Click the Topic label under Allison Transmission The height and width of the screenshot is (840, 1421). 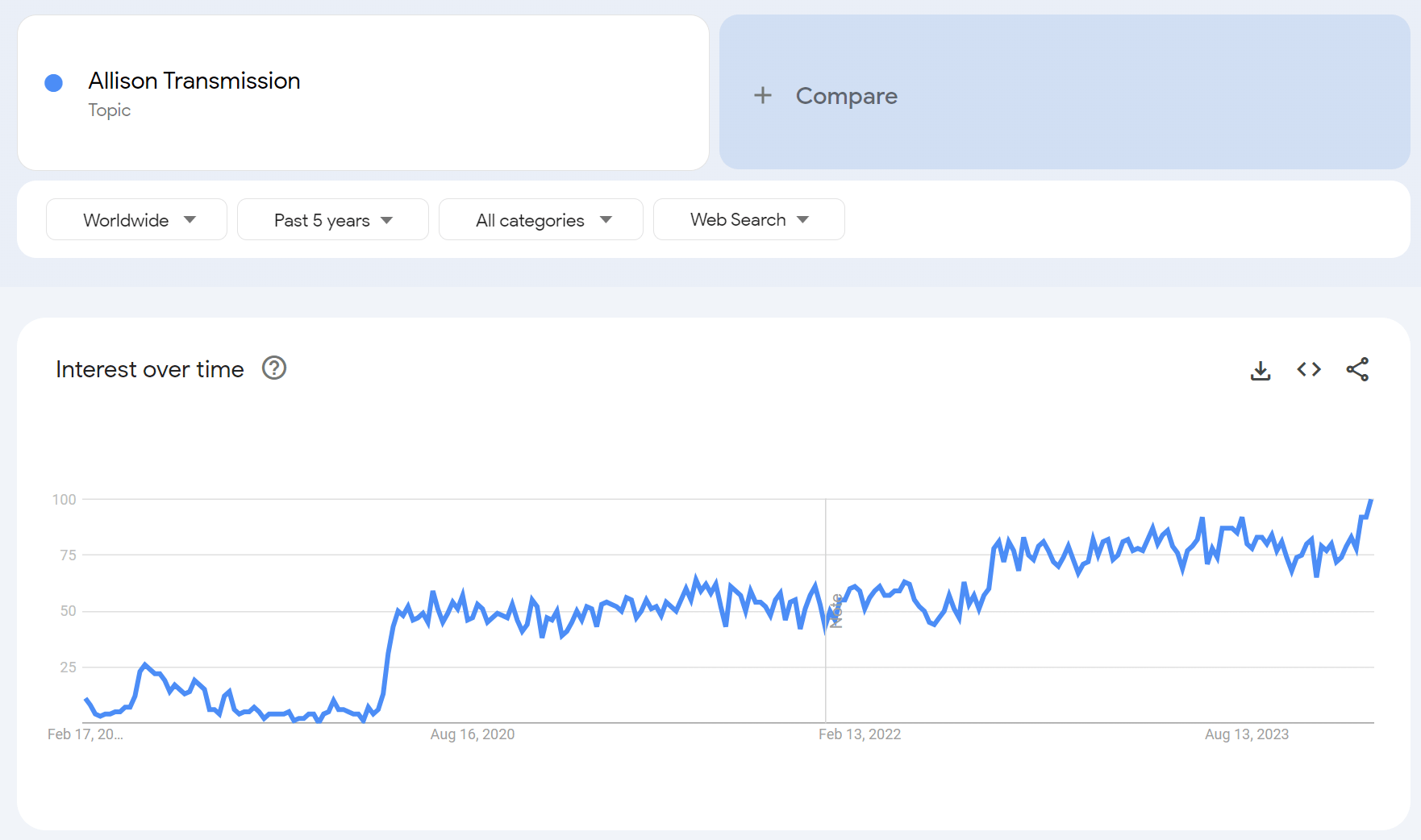click(x=110, y=110)
